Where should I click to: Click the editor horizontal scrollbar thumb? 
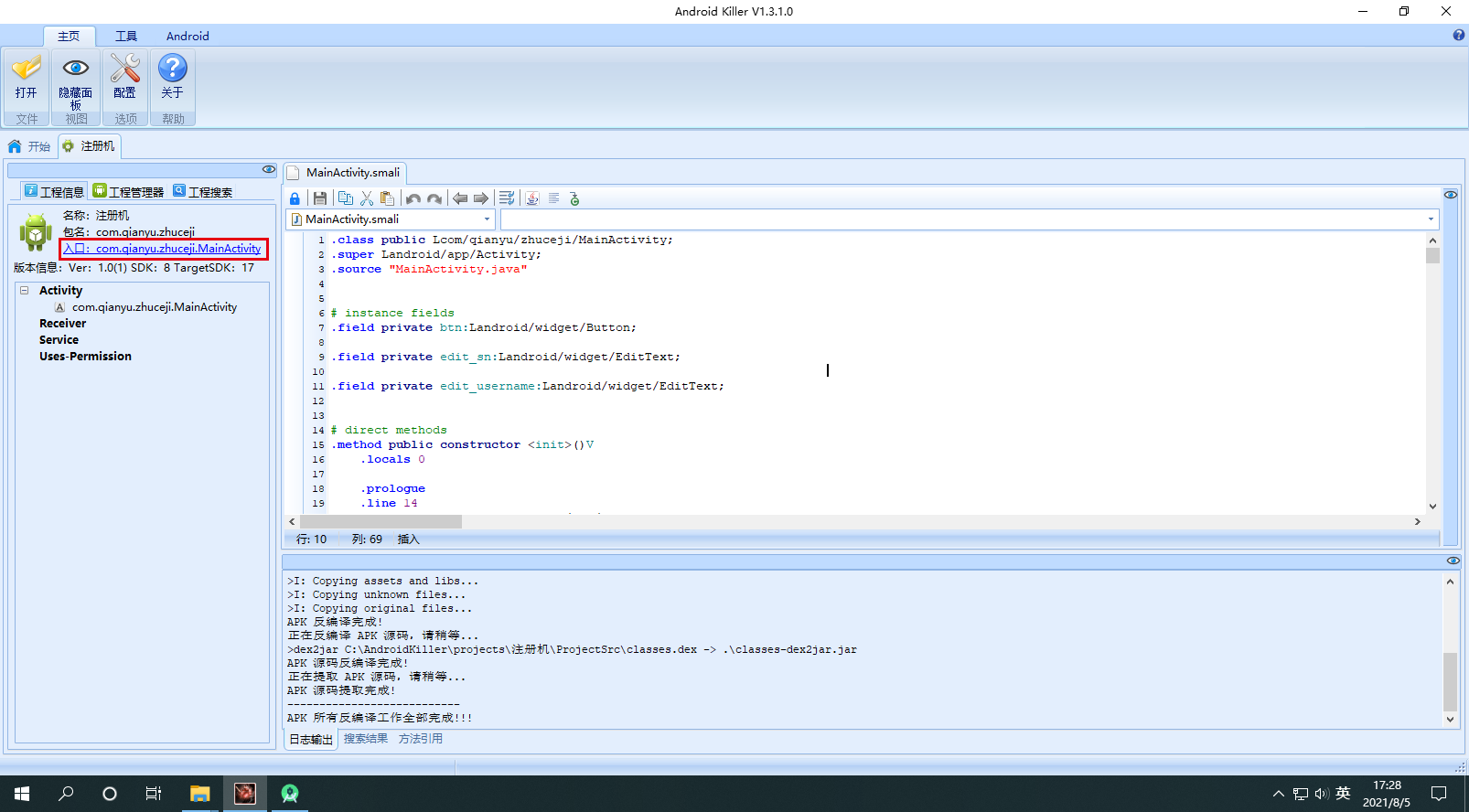[381, 521]
